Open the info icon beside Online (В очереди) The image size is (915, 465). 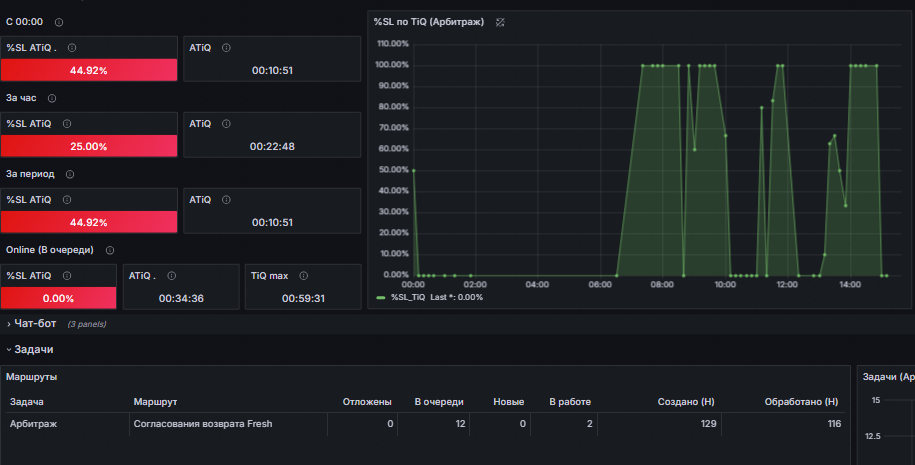[x=110, y=250]
